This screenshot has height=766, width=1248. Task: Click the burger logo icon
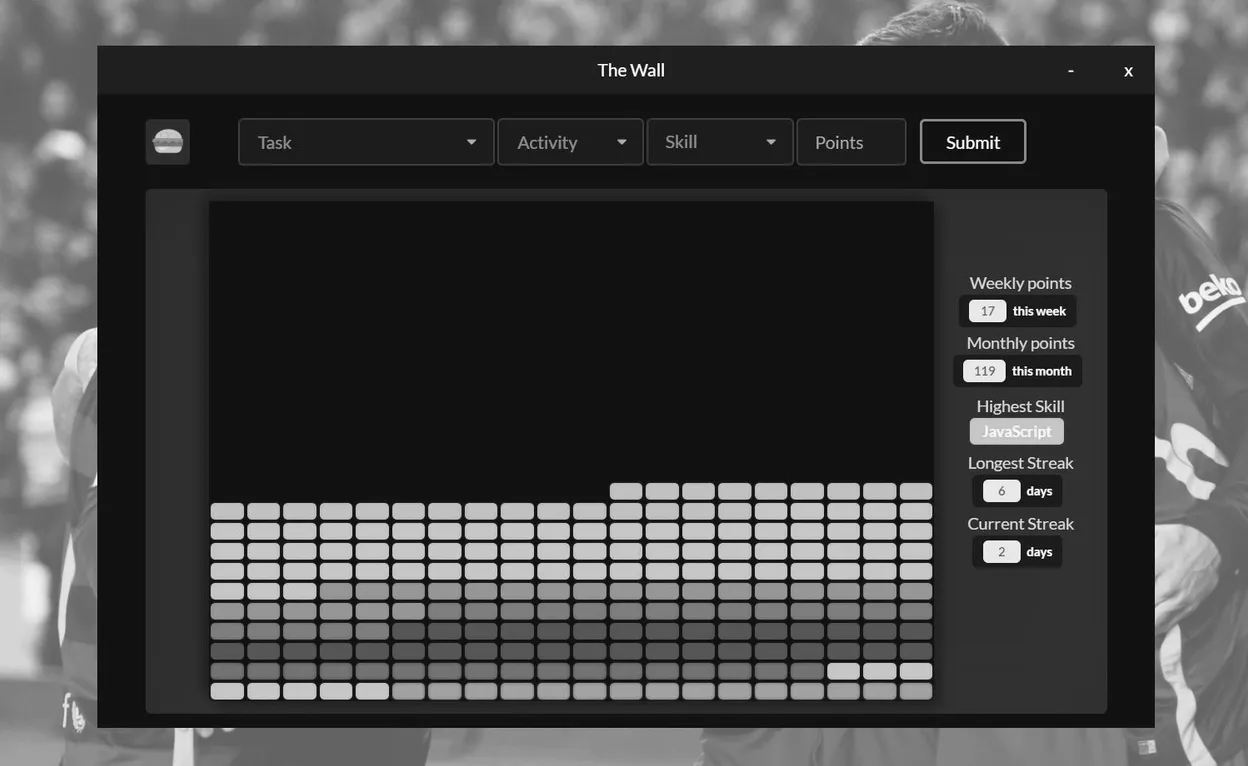167,142
